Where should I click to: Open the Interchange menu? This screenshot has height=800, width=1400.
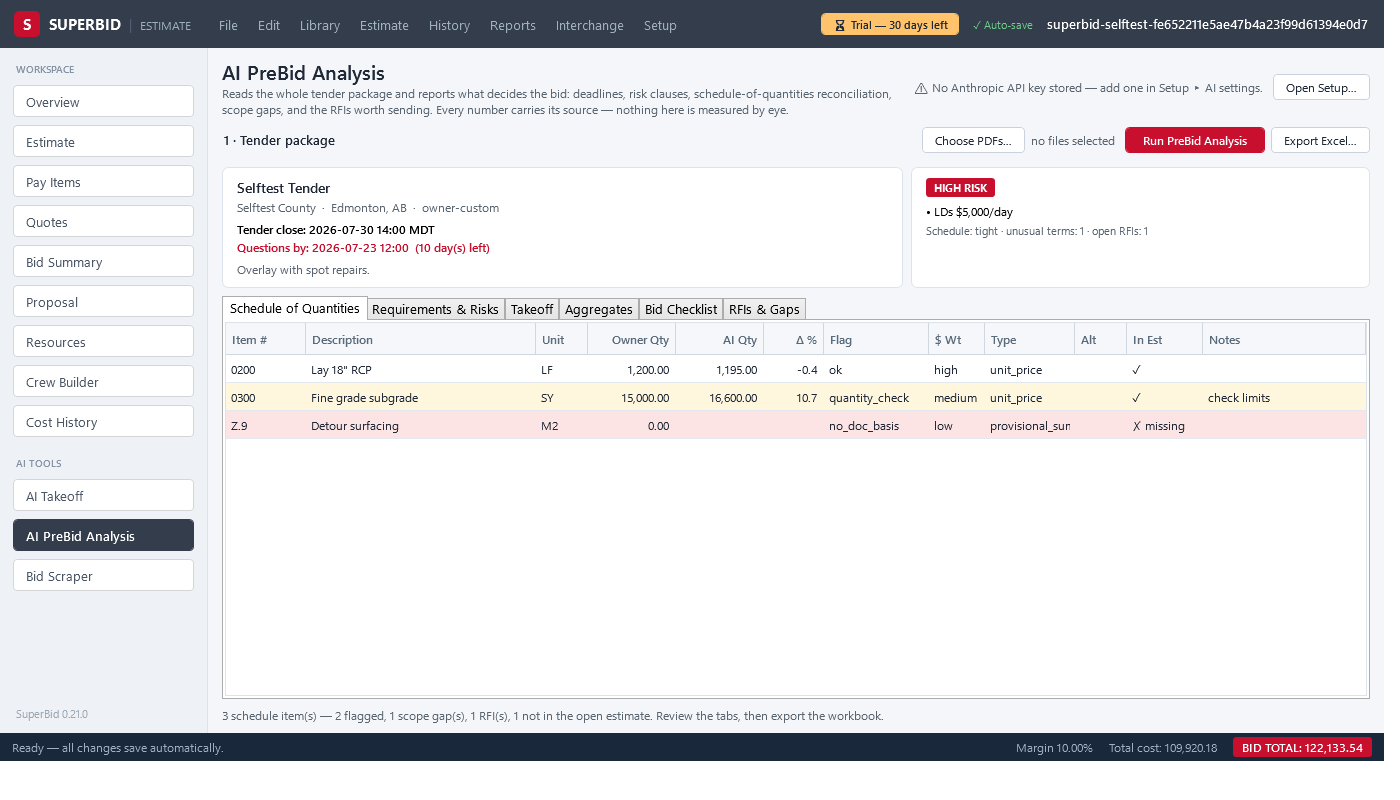point(590,25)
